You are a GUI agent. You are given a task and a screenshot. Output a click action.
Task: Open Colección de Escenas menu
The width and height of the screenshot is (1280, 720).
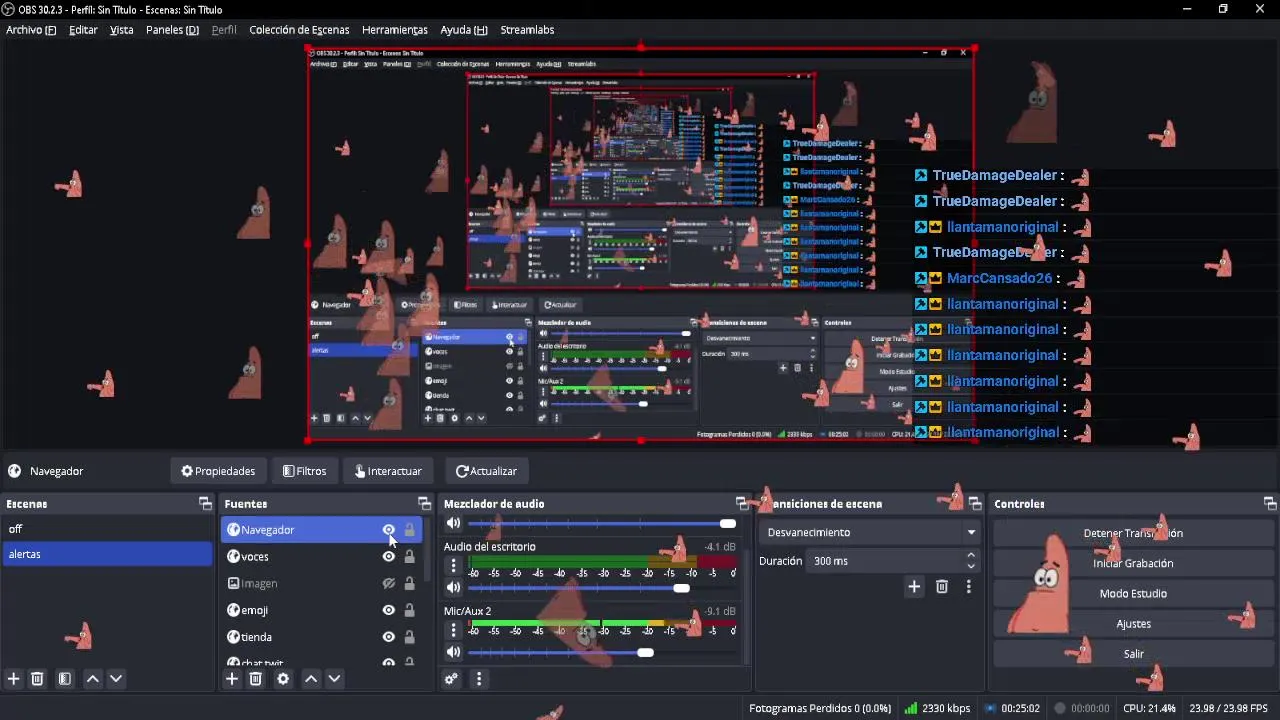click(299, 30)
